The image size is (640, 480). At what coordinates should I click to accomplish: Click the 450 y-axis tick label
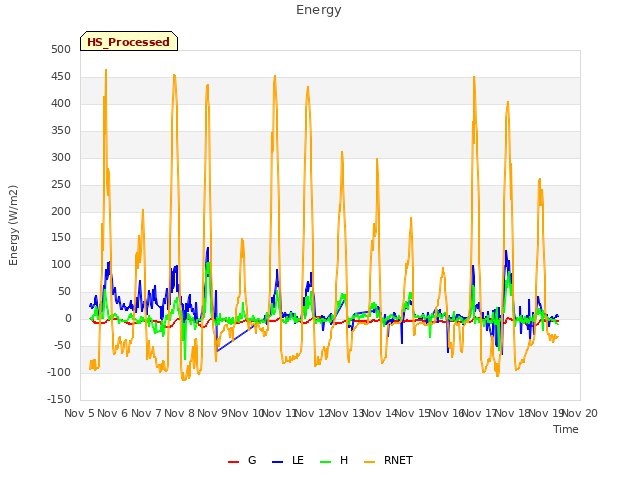[61, 76]
